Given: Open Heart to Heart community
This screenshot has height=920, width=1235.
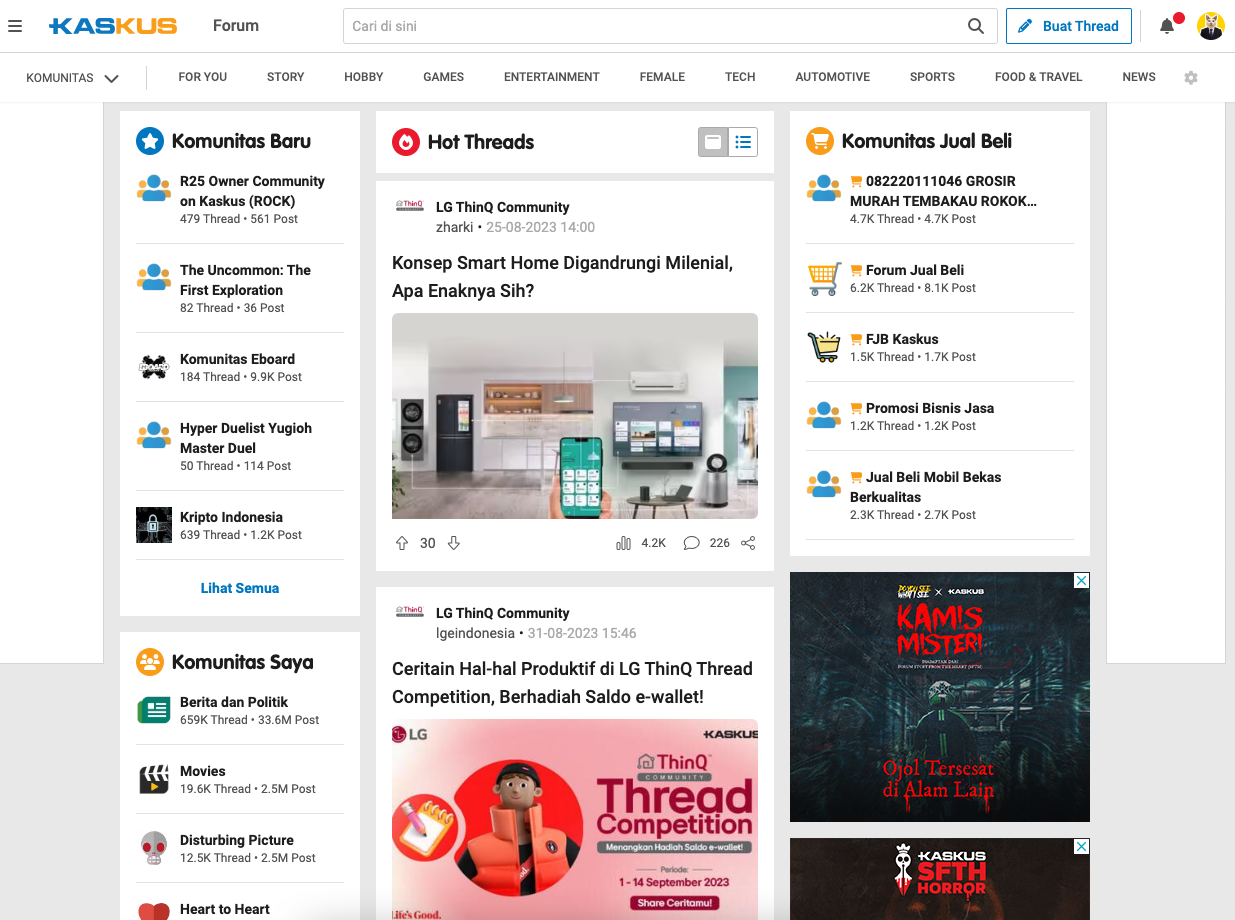Looking at the screenshot, I should coord(225,909).
